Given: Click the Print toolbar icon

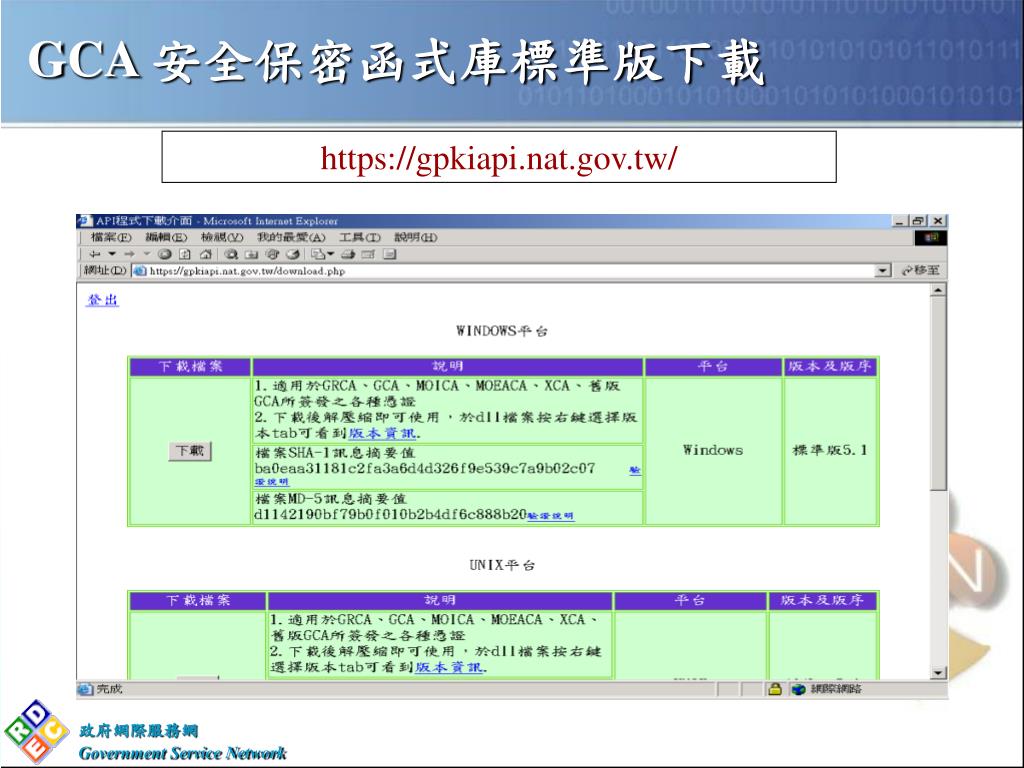Looking at the screenshot, I should tap(348, 254).
